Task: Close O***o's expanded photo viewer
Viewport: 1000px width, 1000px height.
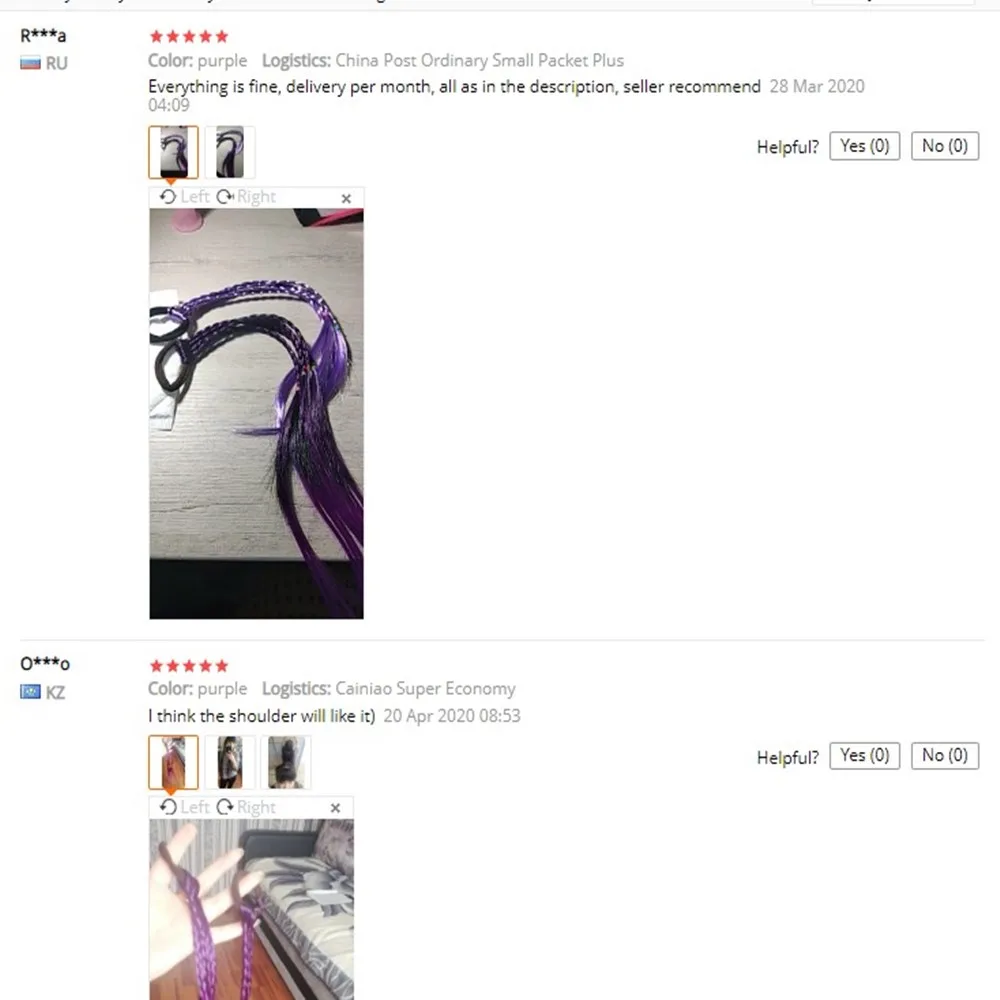Action: [x=335, y=808]
